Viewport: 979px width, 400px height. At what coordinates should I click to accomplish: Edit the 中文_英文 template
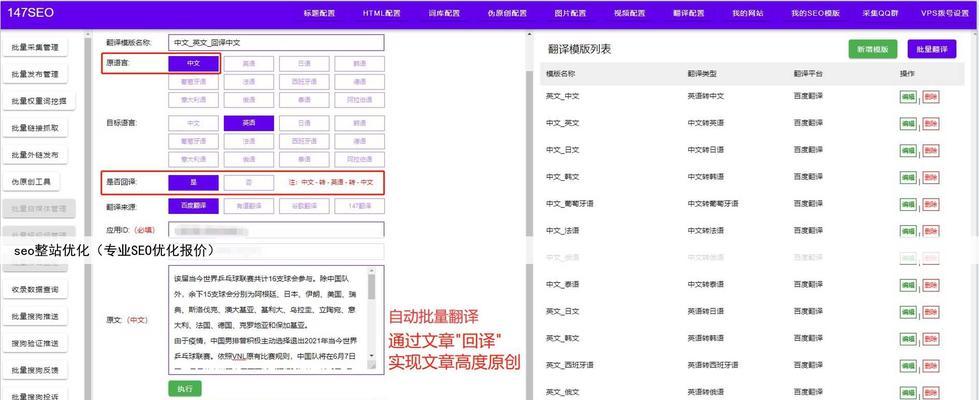(908, 124)
